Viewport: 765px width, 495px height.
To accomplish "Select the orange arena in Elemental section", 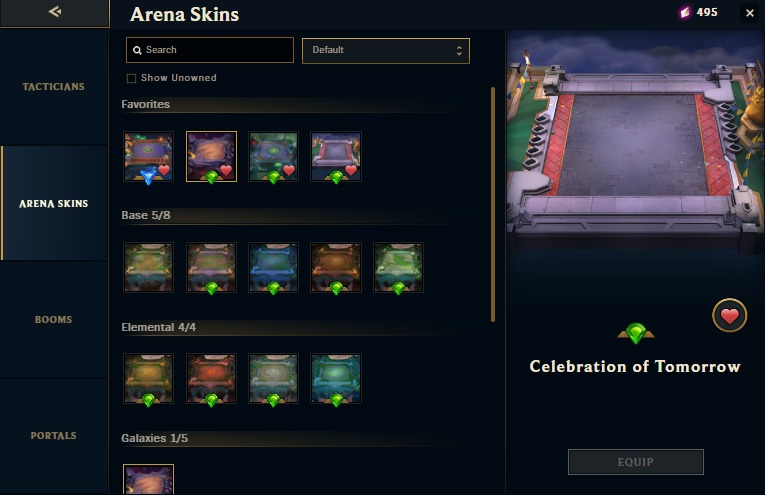I will coord(148,378).
